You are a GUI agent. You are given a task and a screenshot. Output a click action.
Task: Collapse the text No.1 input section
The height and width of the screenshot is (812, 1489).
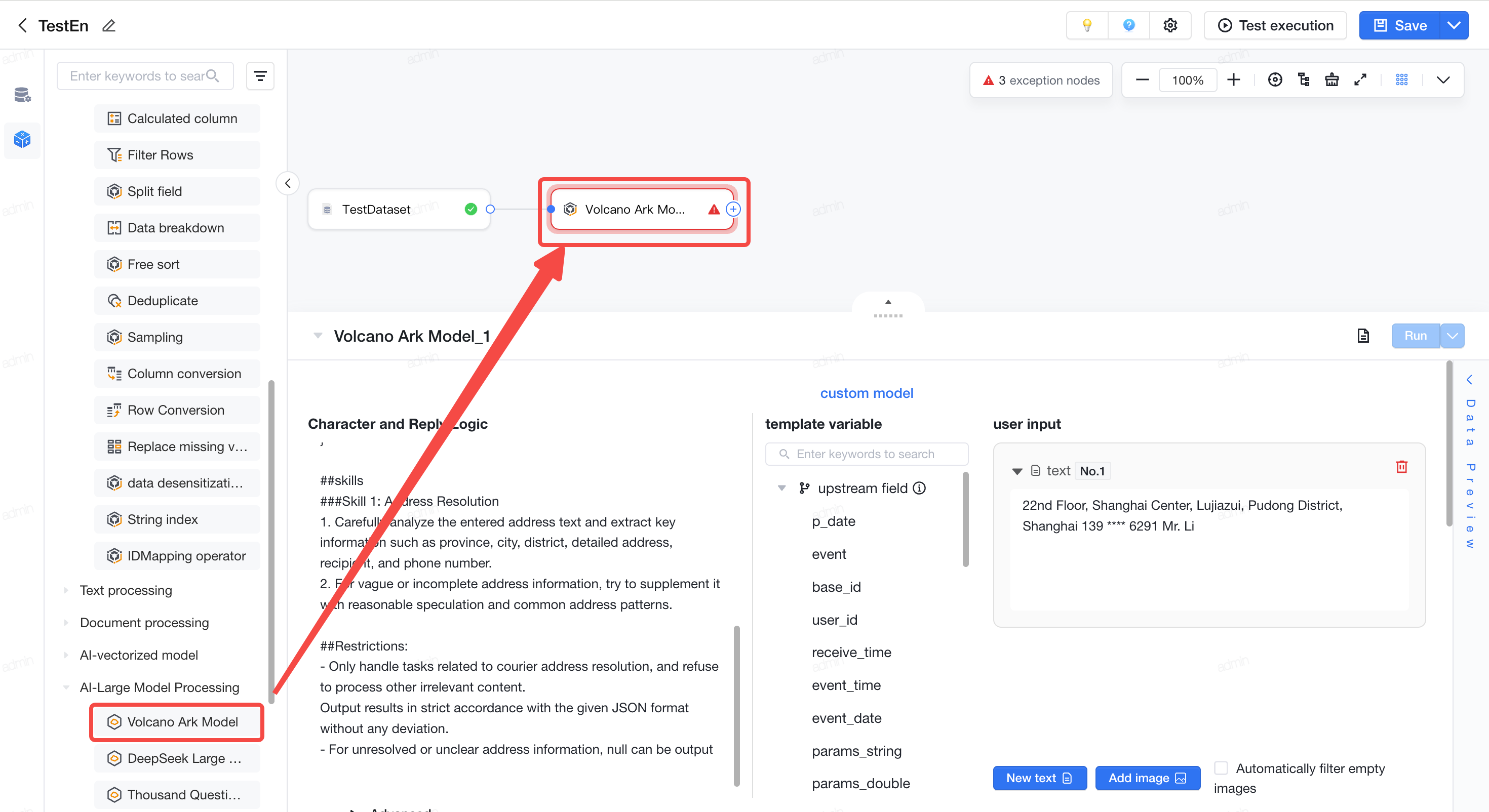click(1017, 471)
